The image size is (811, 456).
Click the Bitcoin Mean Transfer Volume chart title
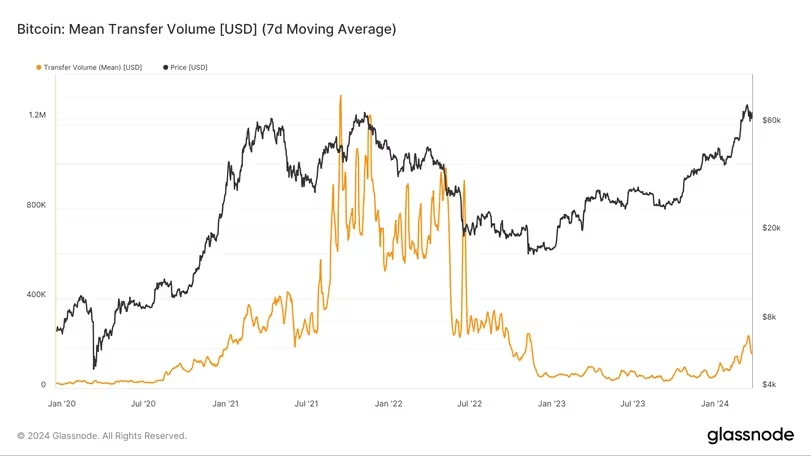(207, 30)
